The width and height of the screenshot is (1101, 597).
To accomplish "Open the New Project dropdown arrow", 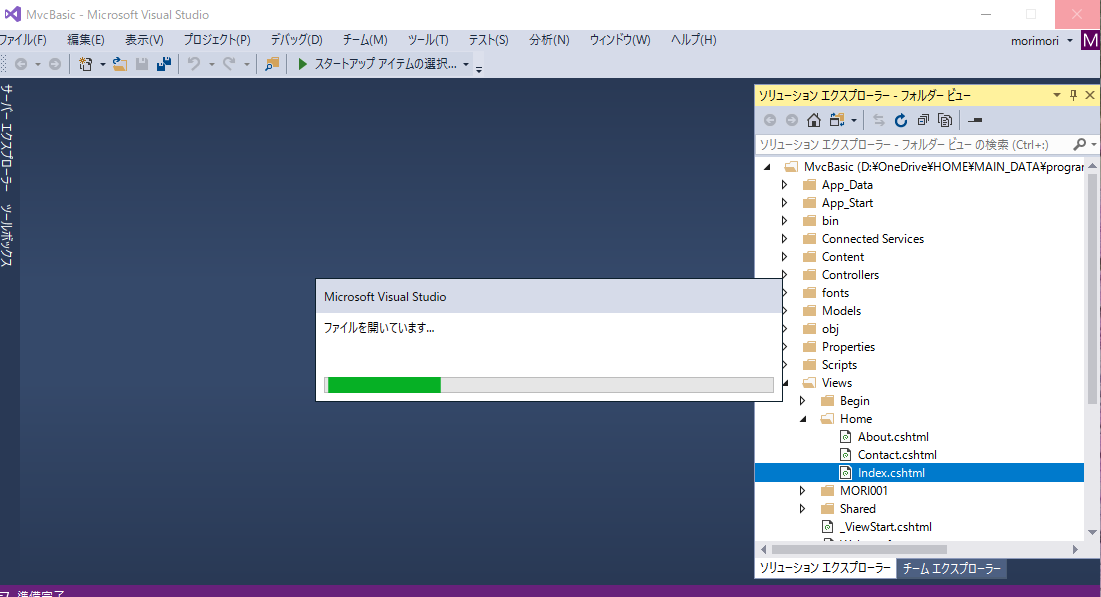I will coord(103,65).
